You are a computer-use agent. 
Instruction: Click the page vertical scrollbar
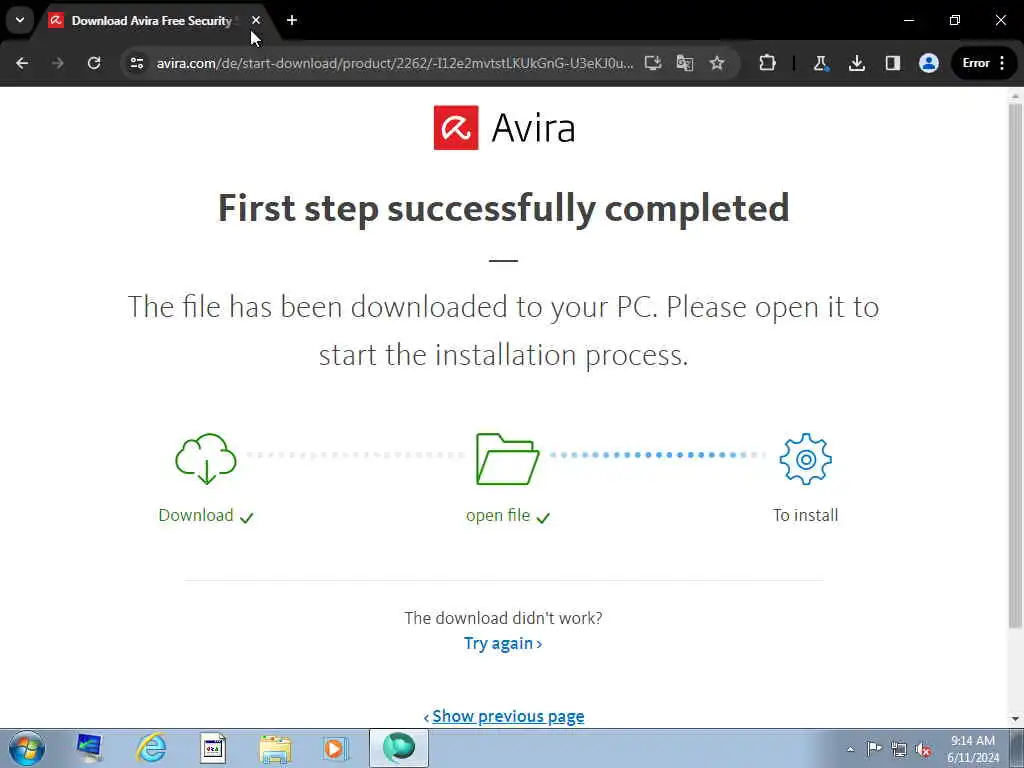coord(1015,366)
